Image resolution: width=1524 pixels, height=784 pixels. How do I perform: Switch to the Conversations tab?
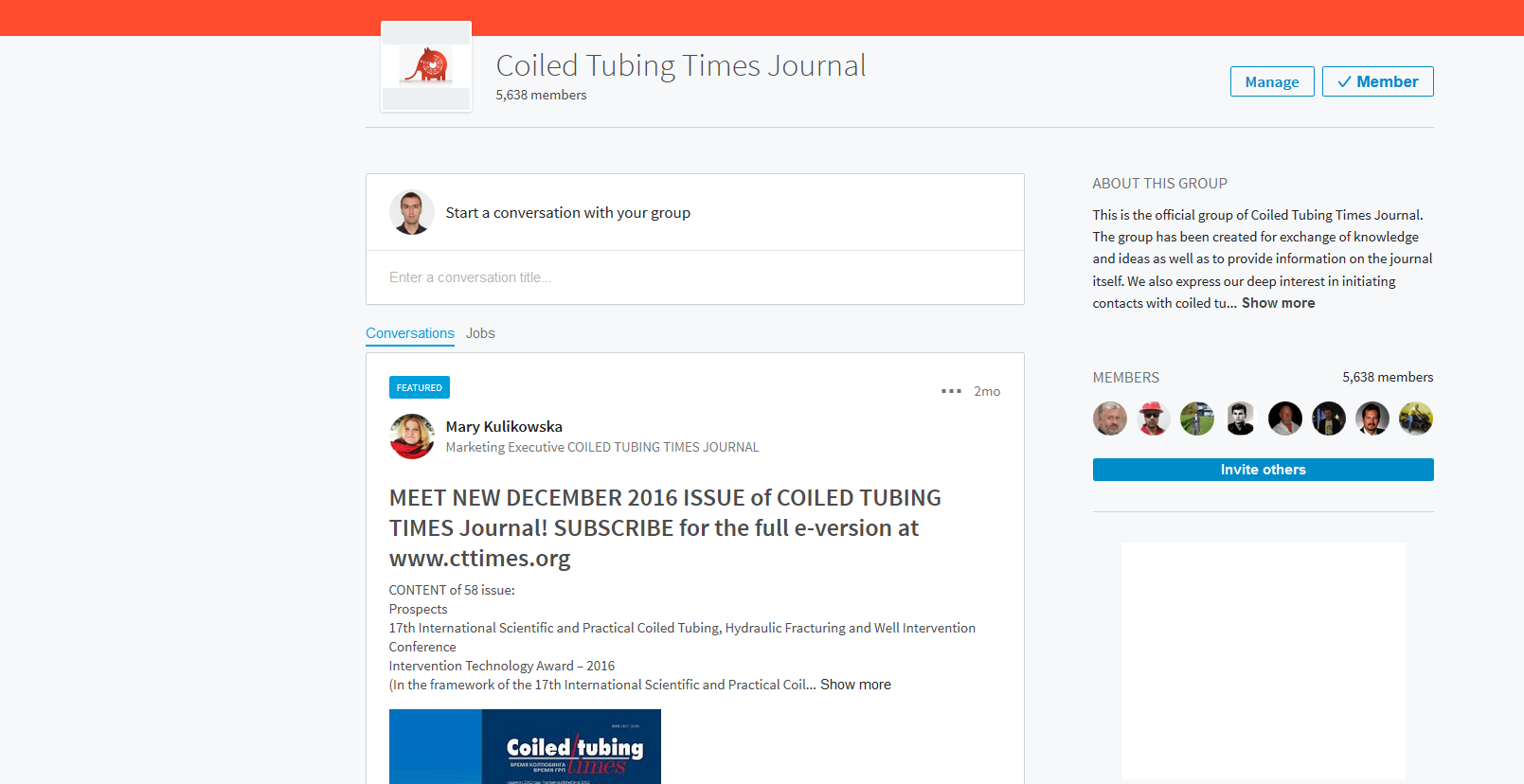410,333
